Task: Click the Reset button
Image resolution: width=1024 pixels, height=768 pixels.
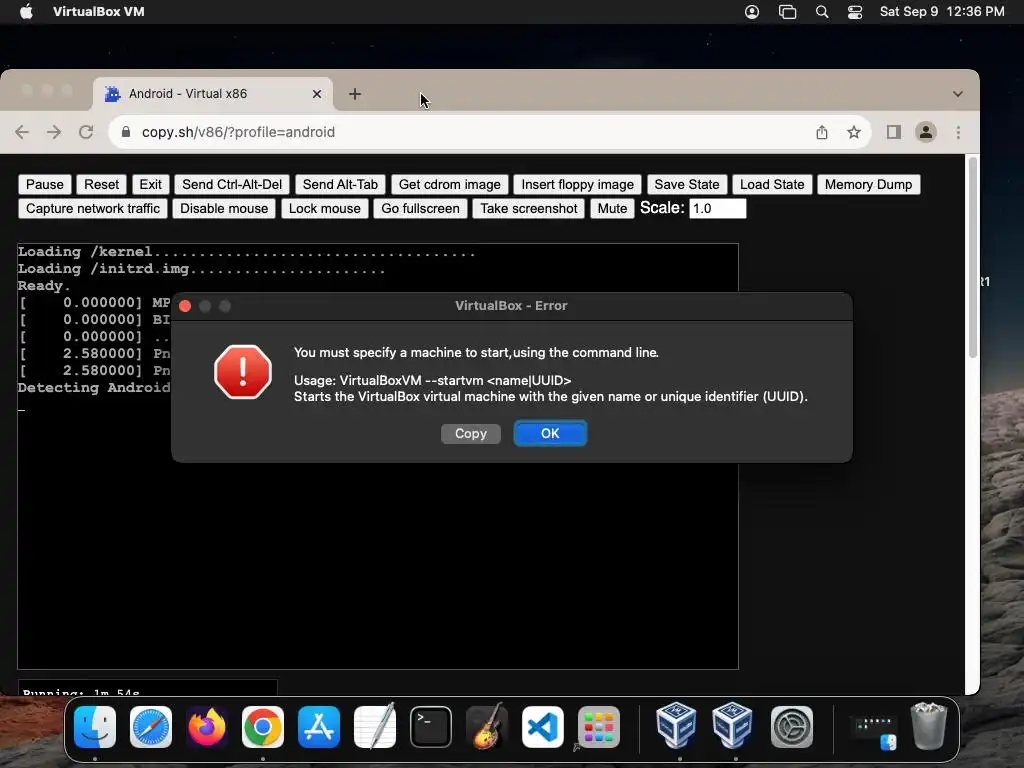Action: point(101,185)
